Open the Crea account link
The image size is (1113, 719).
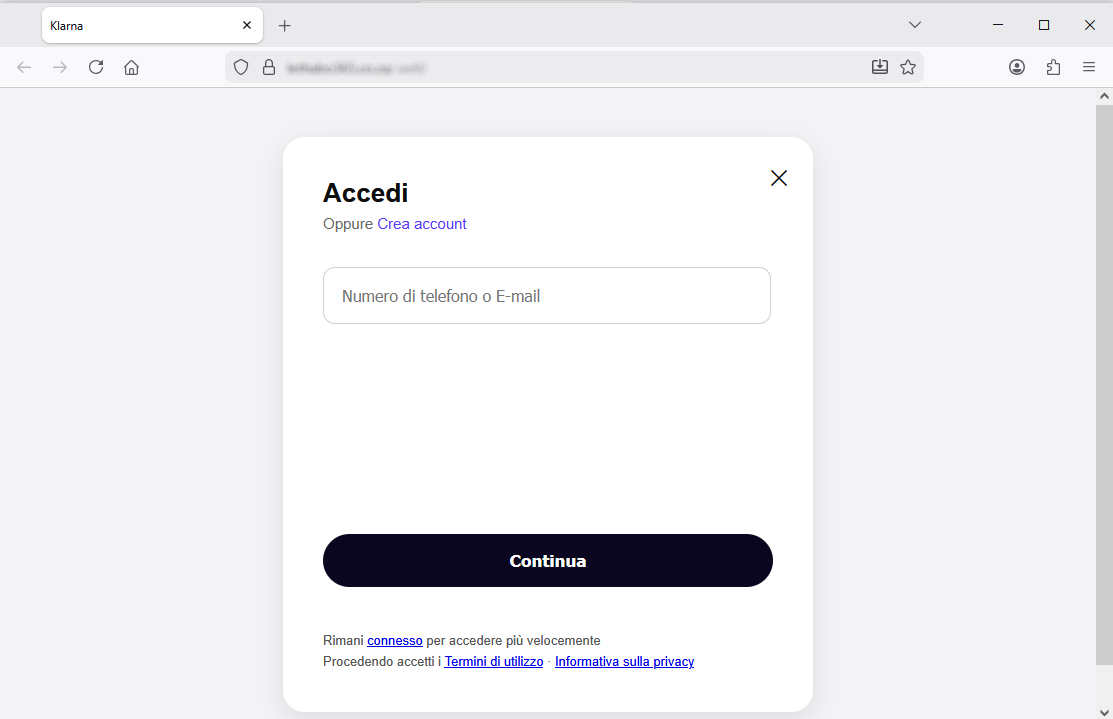click(x=422, y=224)
